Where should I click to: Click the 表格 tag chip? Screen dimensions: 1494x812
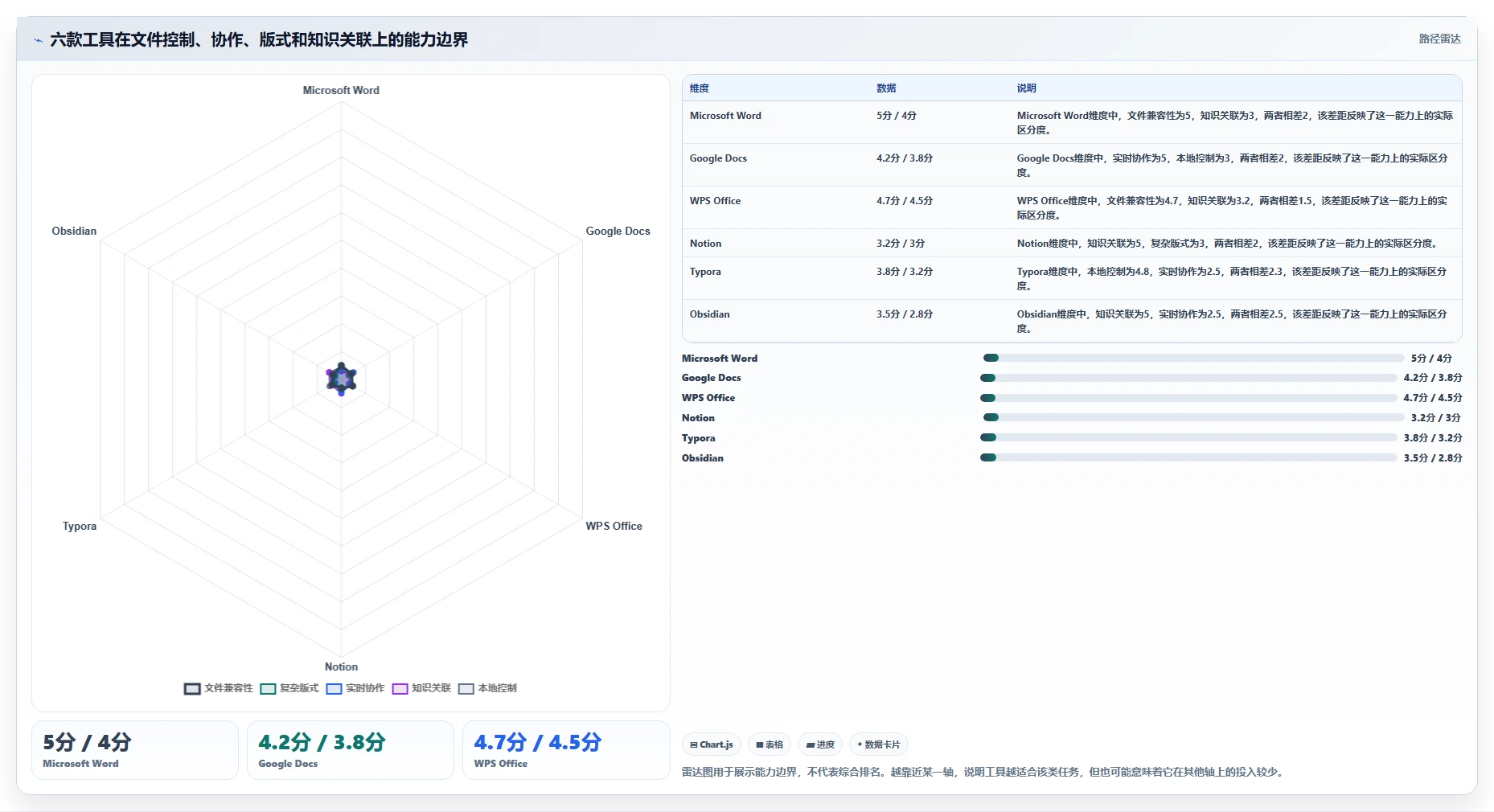click(x=770, y=744)
